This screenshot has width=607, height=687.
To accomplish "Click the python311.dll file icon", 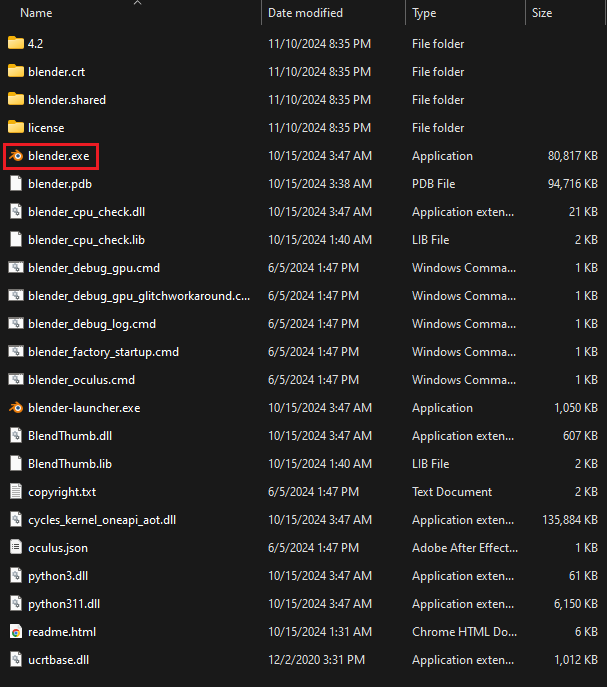I will click(16, 604).
